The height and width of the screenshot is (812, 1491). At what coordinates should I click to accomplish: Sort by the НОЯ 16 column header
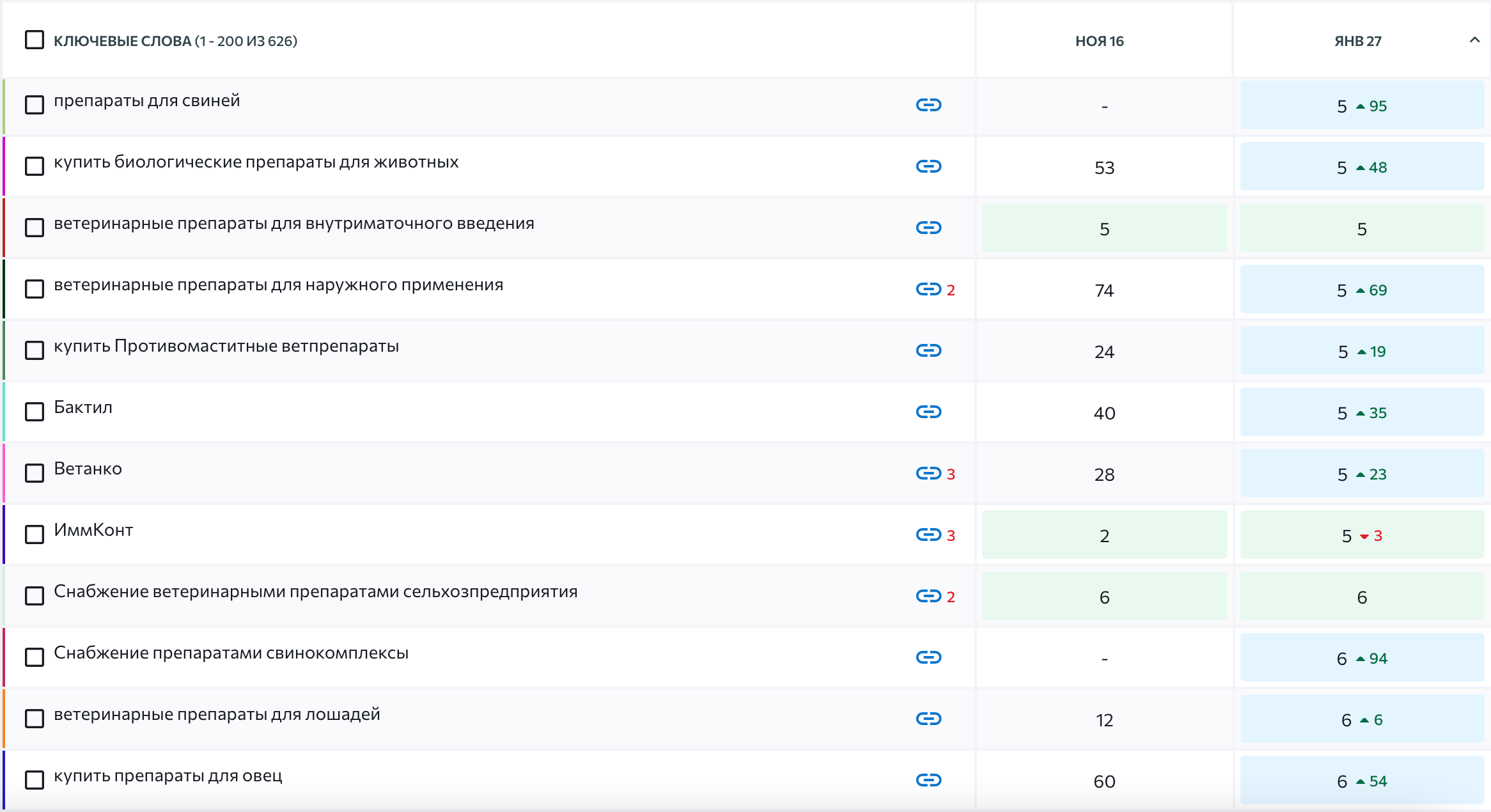1099,41
